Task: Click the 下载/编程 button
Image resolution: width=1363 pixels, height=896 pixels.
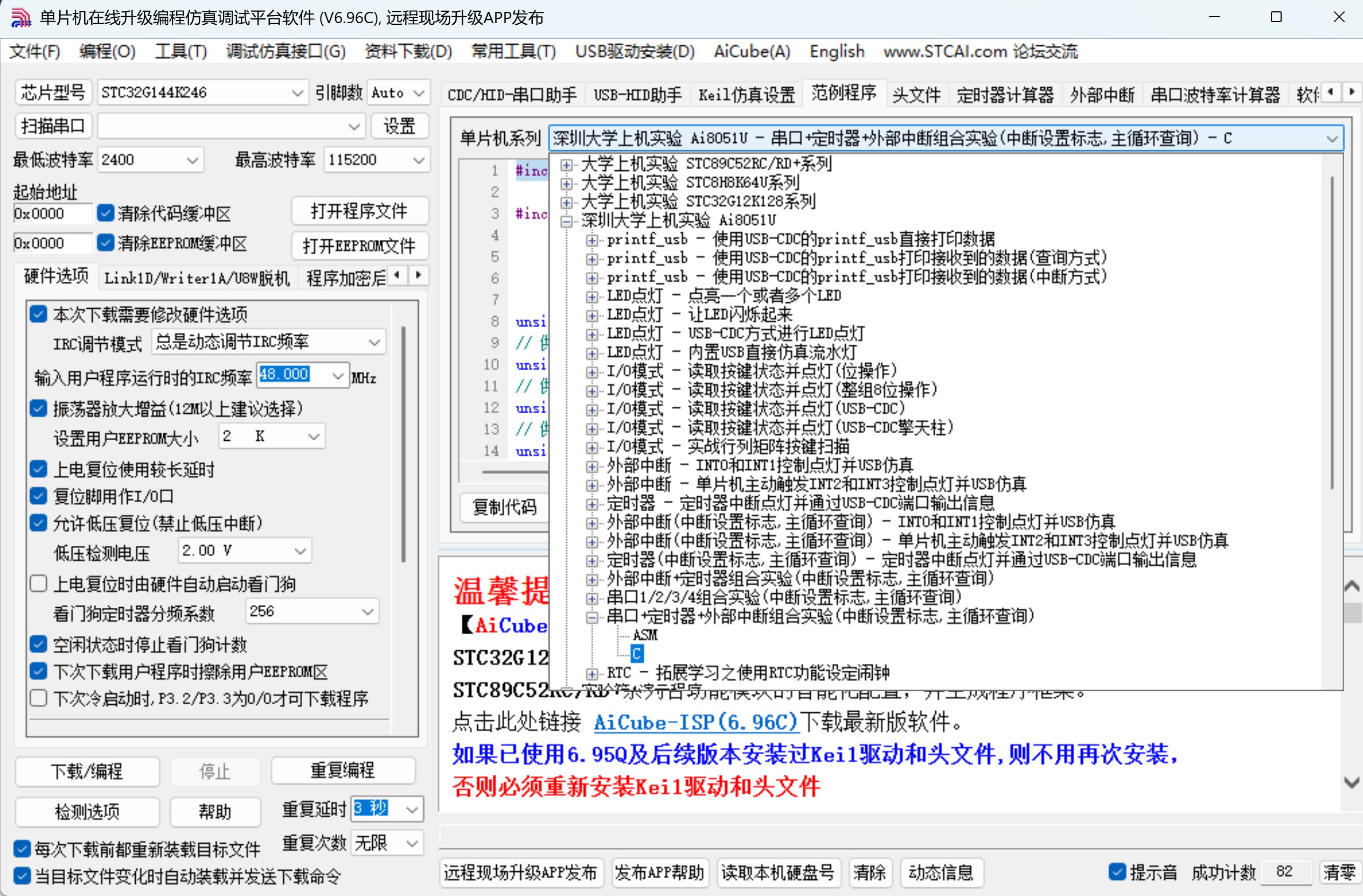Action: (x=87, y=771)
